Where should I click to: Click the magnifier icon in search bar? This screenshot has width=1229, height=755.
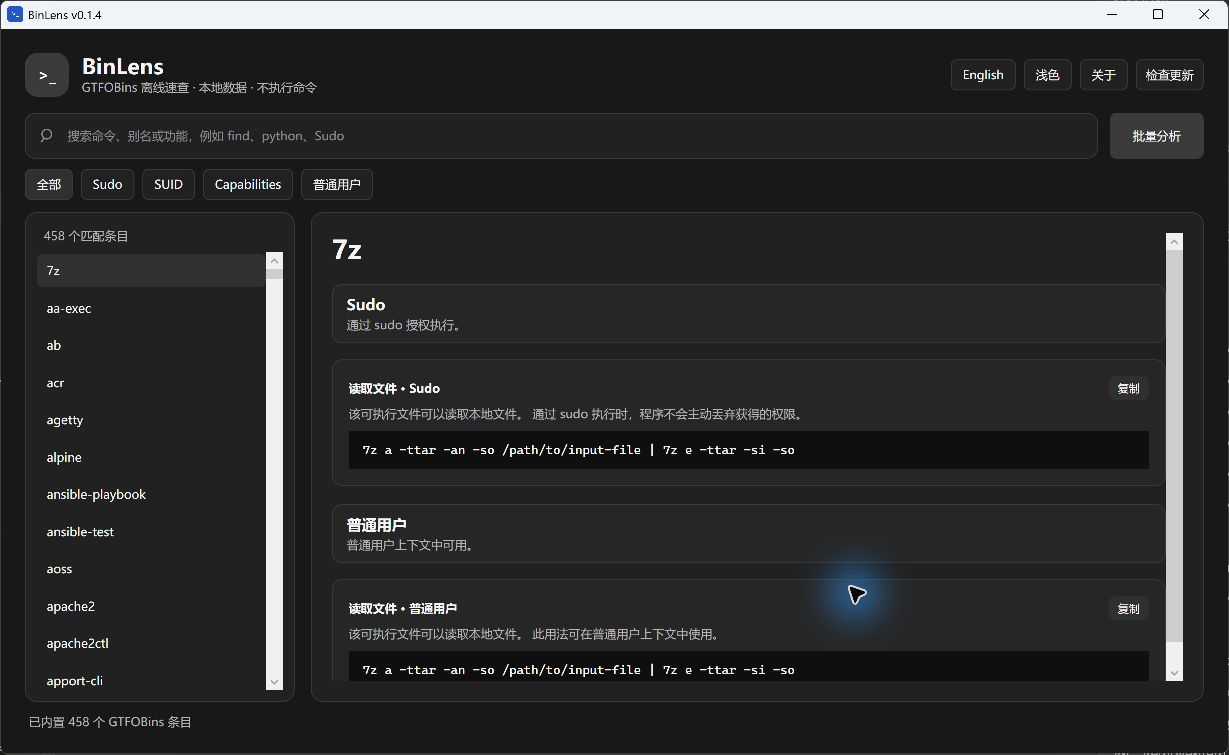coord(46,135)
